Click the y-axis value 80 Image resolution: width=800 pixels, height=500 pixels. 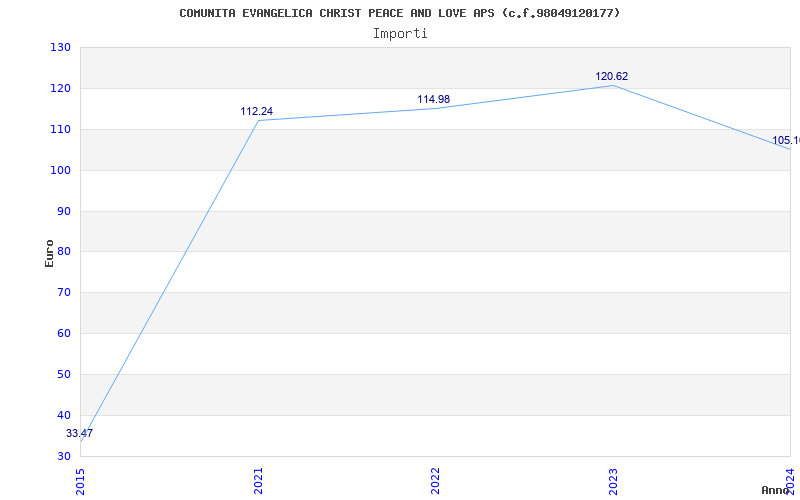(63, 252)
